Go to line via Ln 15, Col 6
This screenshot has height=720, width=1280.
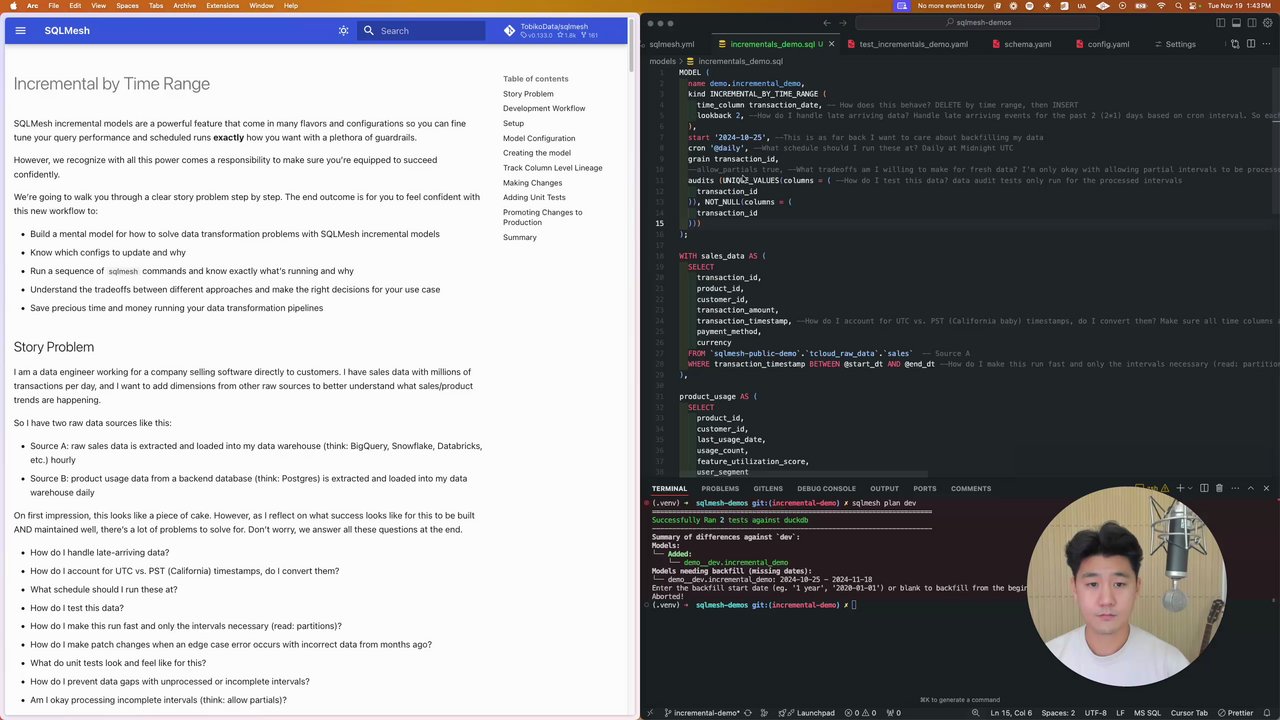point(1011,713)
